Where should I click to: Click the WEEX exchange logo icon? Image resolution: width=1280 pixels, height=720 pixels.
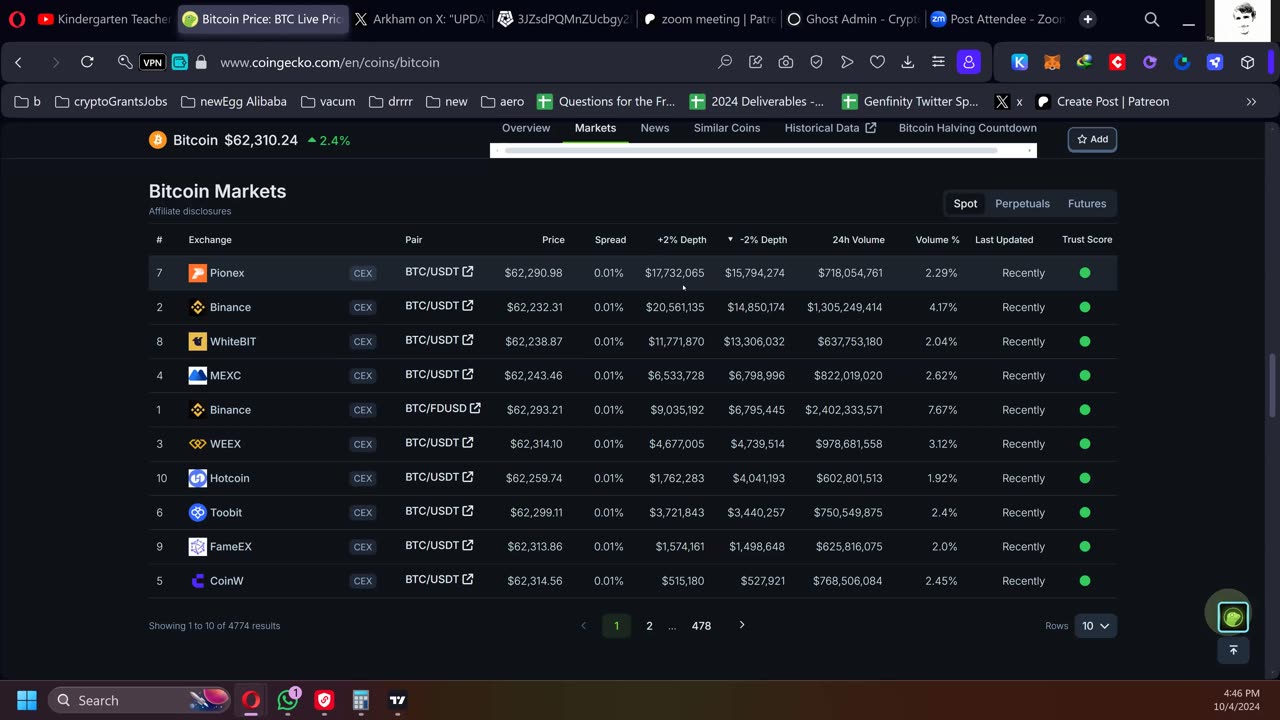point(198,444)
